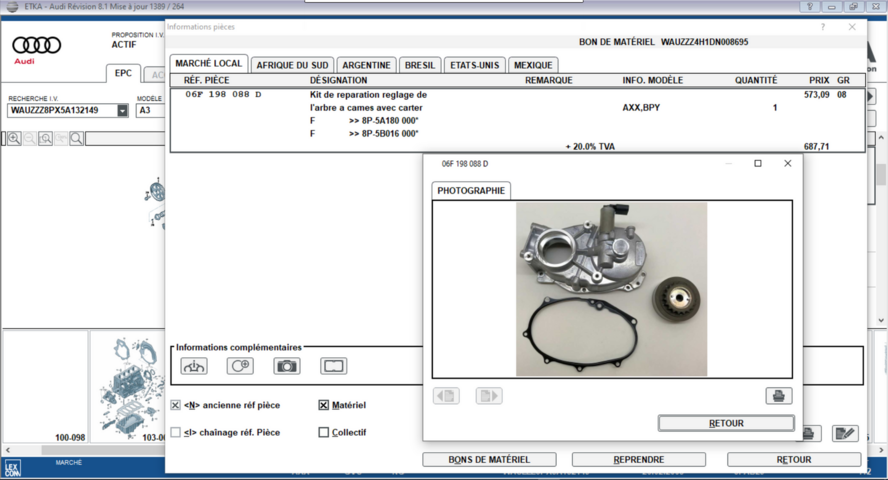Image resolution: width=888 pixels, height=480 pixels.
Task: Show previous photograph in photo window
Action: pos(446,396)
